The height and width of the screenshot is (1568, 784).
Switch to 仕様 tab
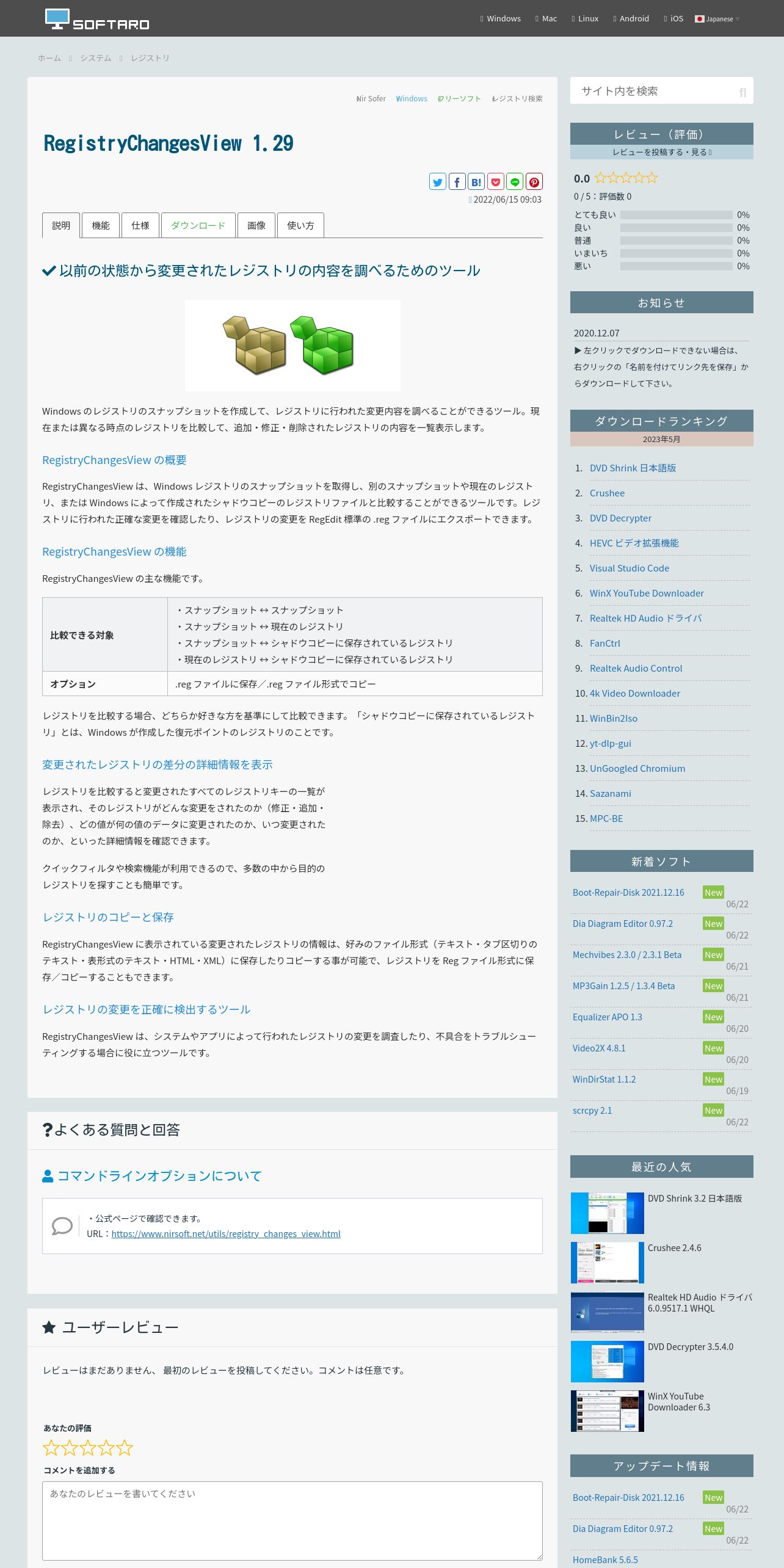pos(140,225)
